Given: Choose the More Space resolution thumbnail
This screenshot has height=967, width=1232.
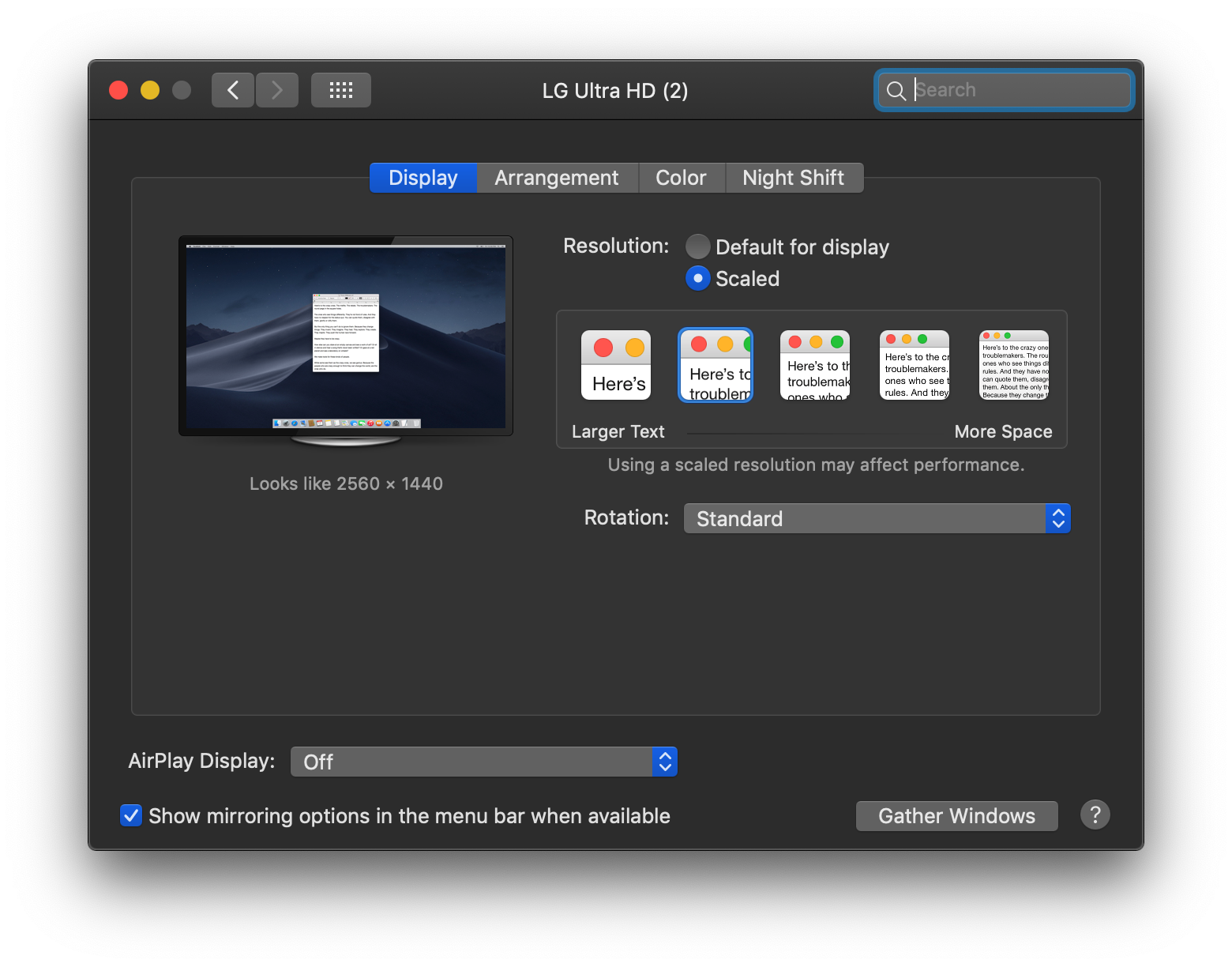Looking at the screenshot, I should (x=1014, y=365).
